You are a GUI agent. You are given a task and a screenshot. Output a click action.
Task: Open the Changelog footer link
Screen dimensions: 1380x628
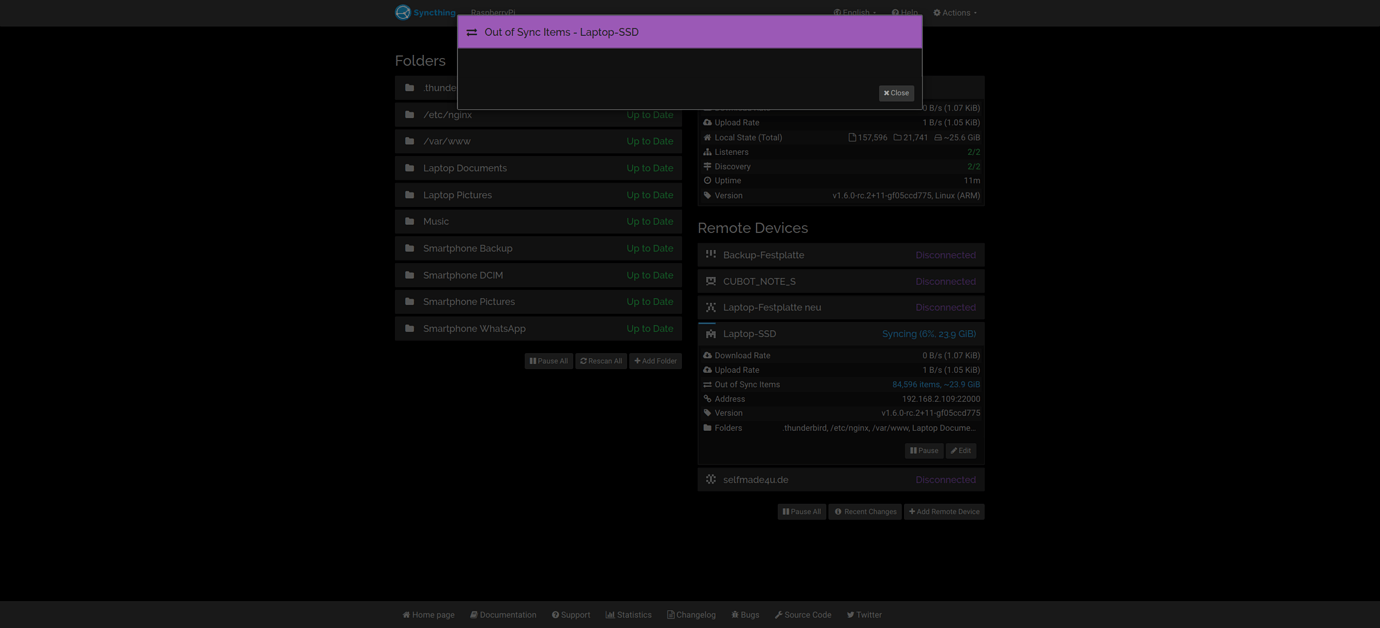pyautogui.click(x=691, y=615)
